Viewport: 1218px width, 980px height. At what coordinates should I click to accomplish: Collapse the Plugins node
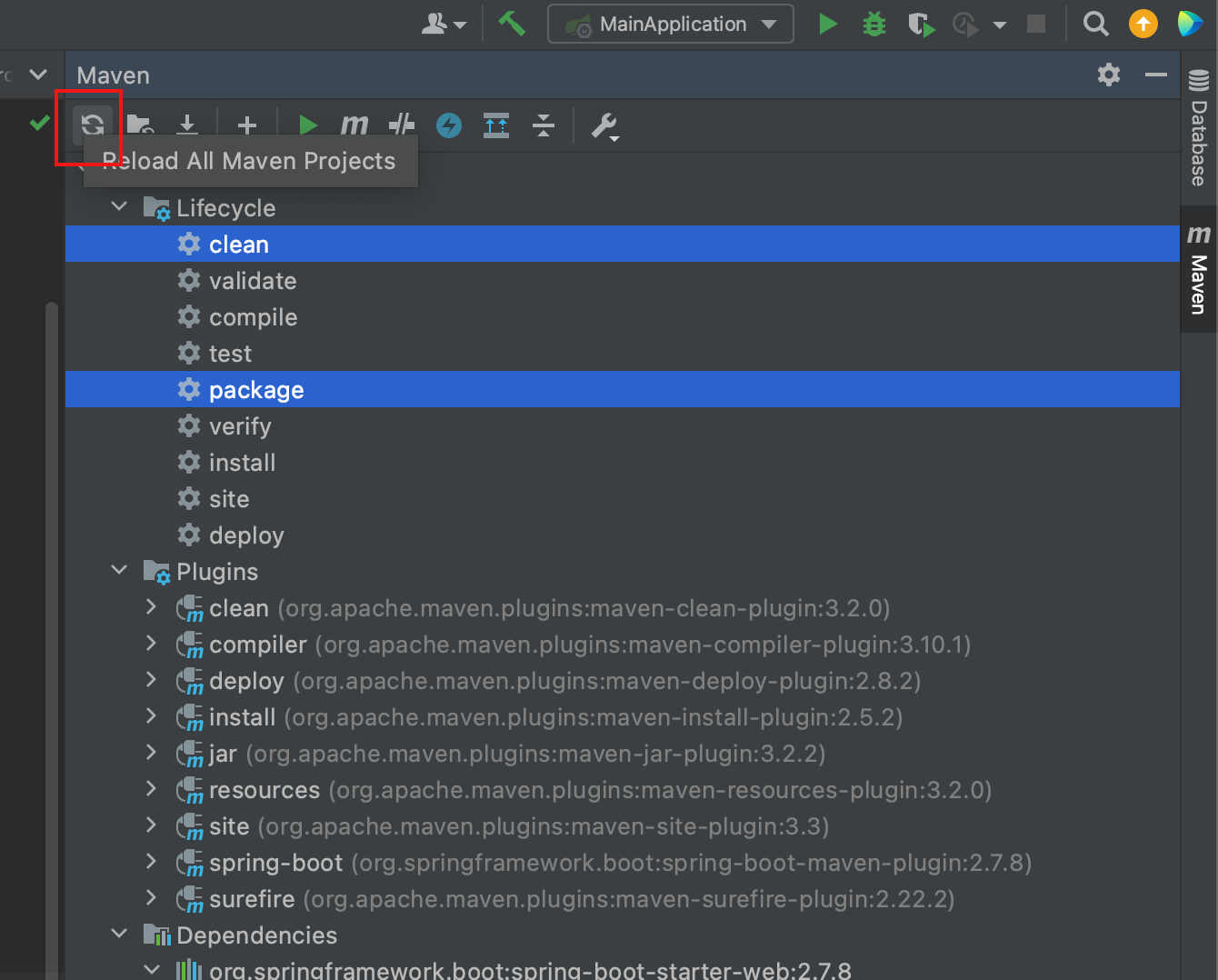point(119,570)
